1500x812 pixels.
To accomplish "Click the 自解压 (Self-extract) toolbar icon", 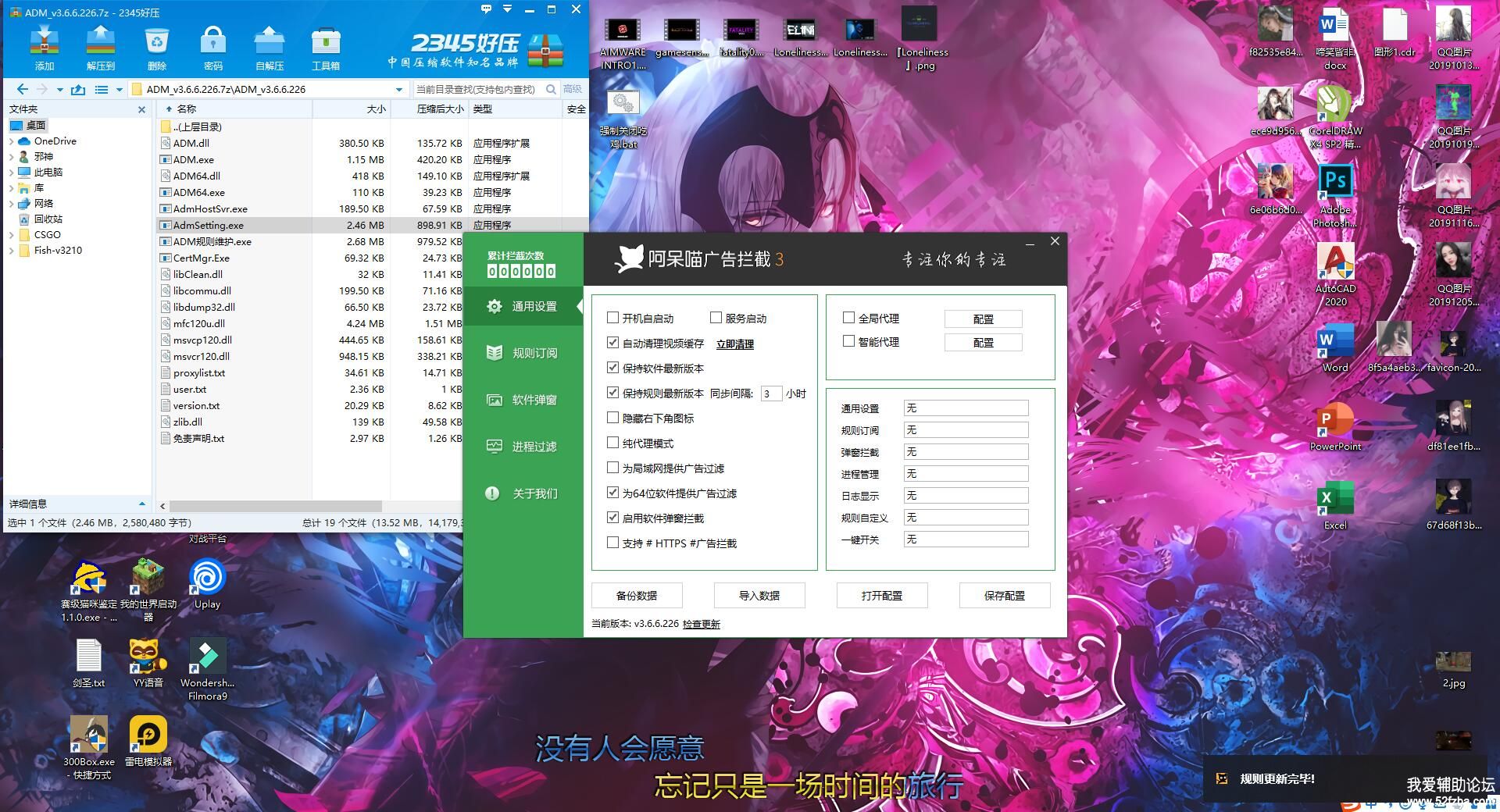I will tap(270, 41).
